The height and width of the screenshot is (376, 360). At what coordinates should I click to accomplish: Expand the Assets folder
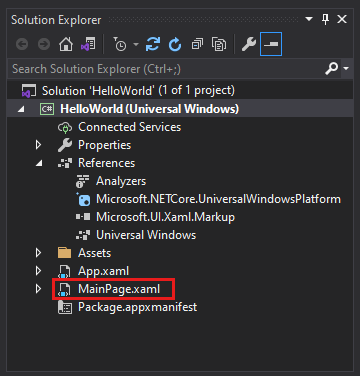click(39, 253)
